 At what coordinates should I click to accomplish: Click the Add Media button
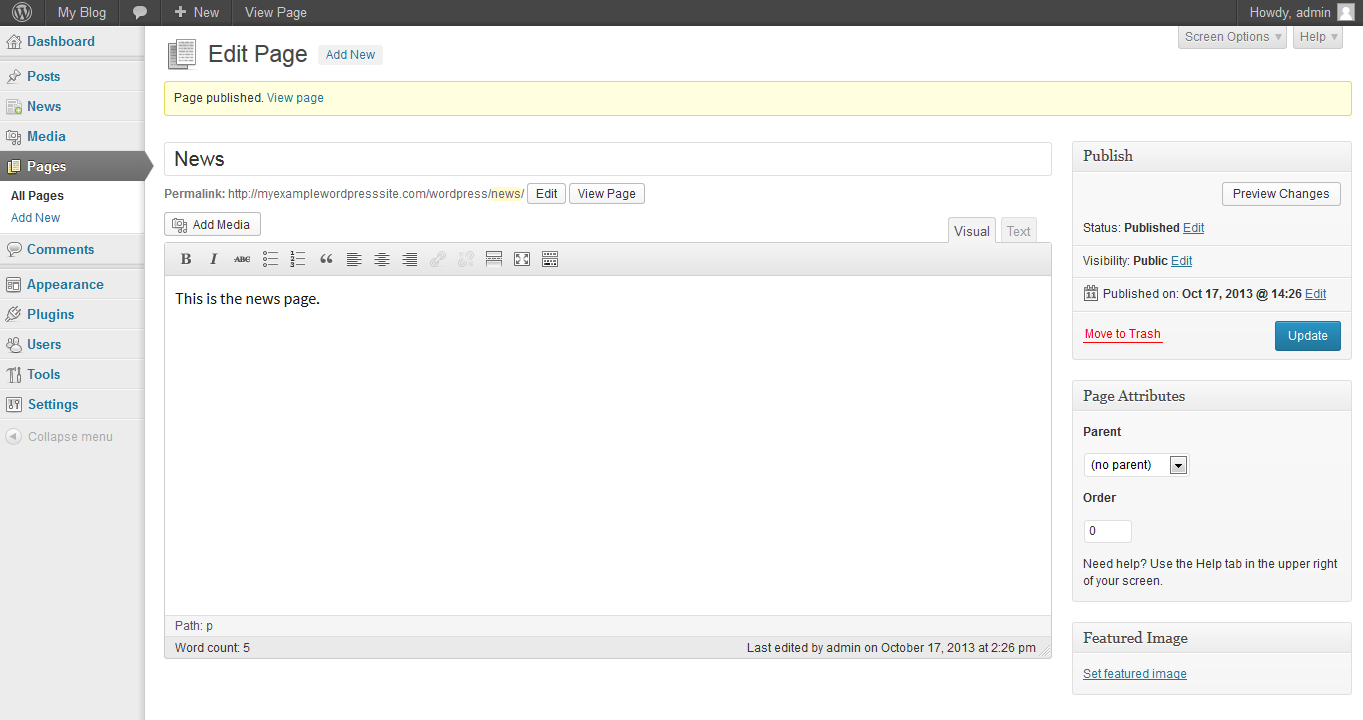pyautogui.click(x=212, y=224)
